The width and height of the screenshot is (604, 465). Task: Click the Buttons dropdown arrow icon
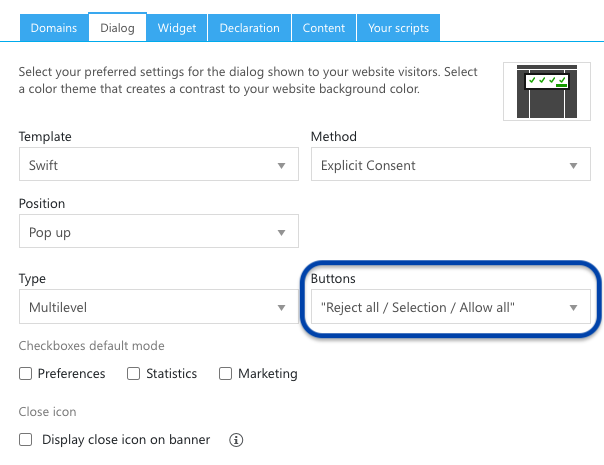pyautogui.click(x=574, y=307)
